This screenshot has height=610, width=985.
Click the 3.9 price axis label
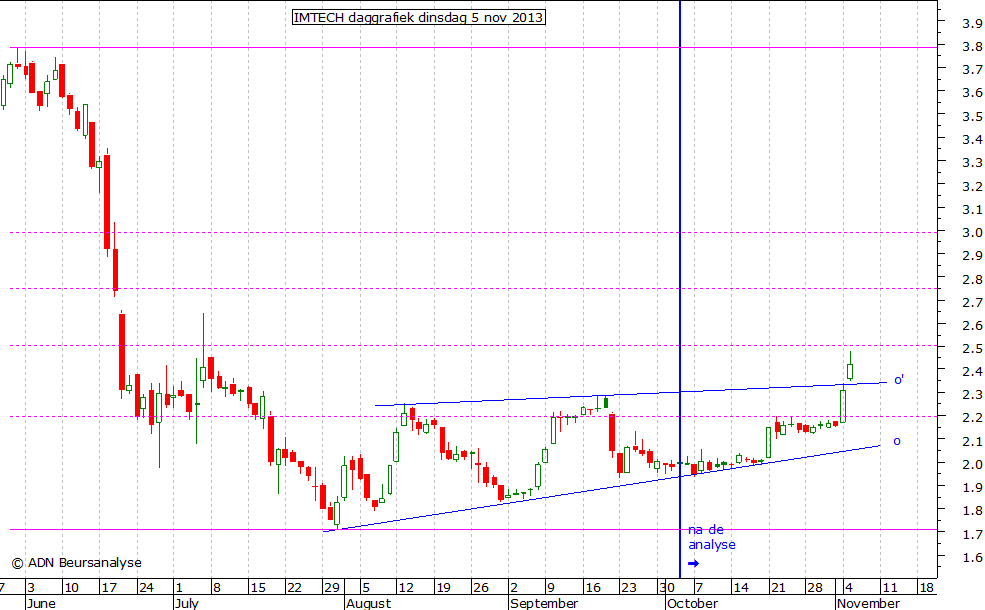(x=972, y=24)
